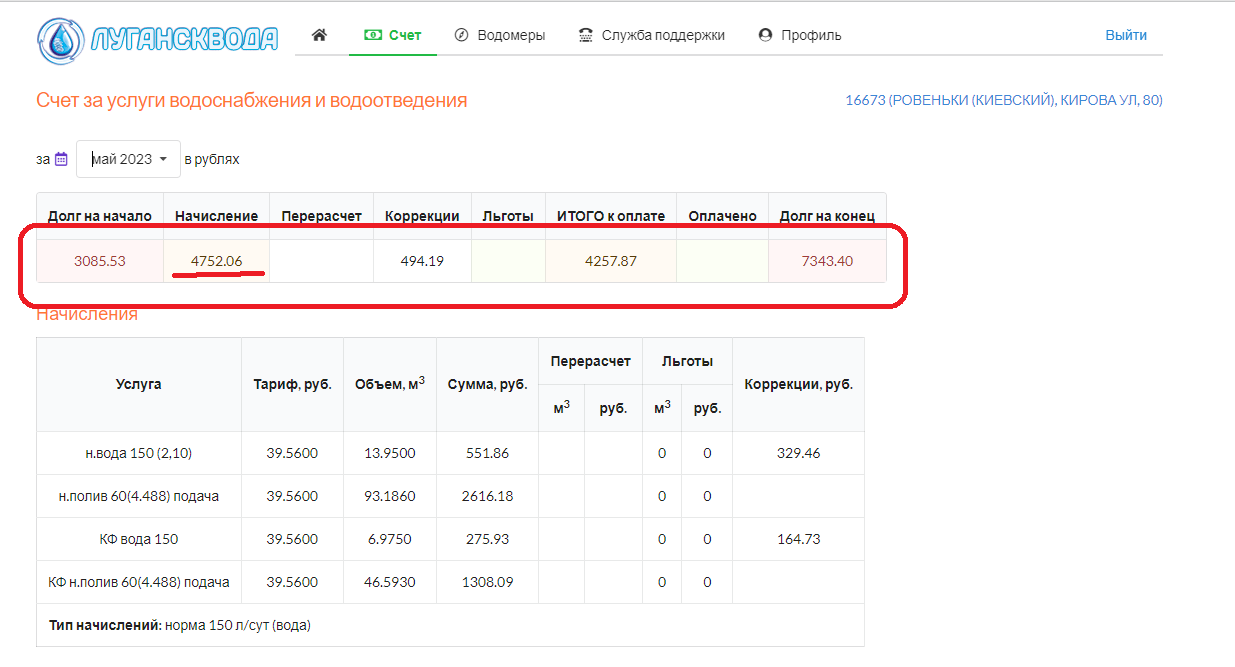
Task: Click the Перерасчет summary column header
Action: click(x=321, y=216)
